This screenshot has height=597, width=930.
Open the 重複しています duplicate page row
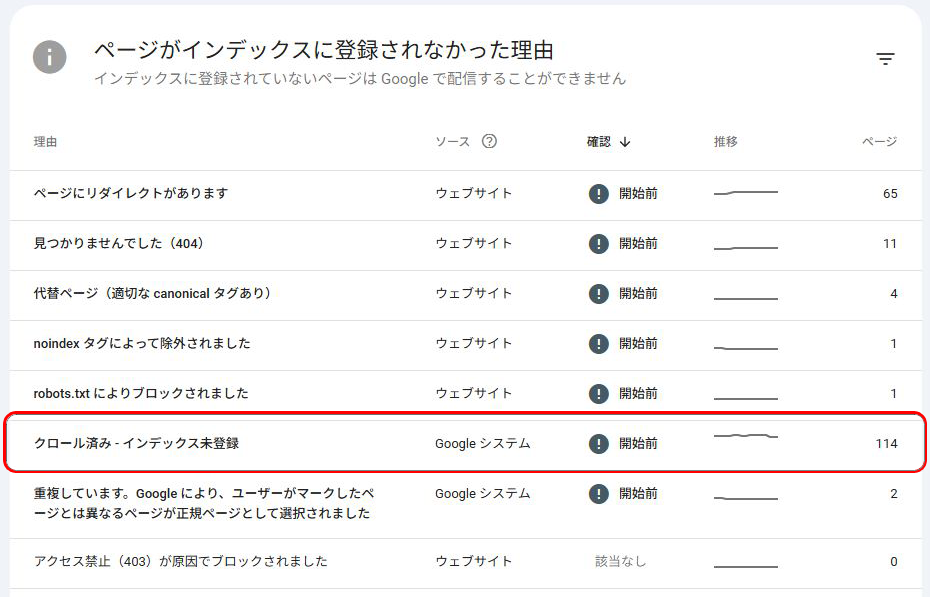point(203,503)
